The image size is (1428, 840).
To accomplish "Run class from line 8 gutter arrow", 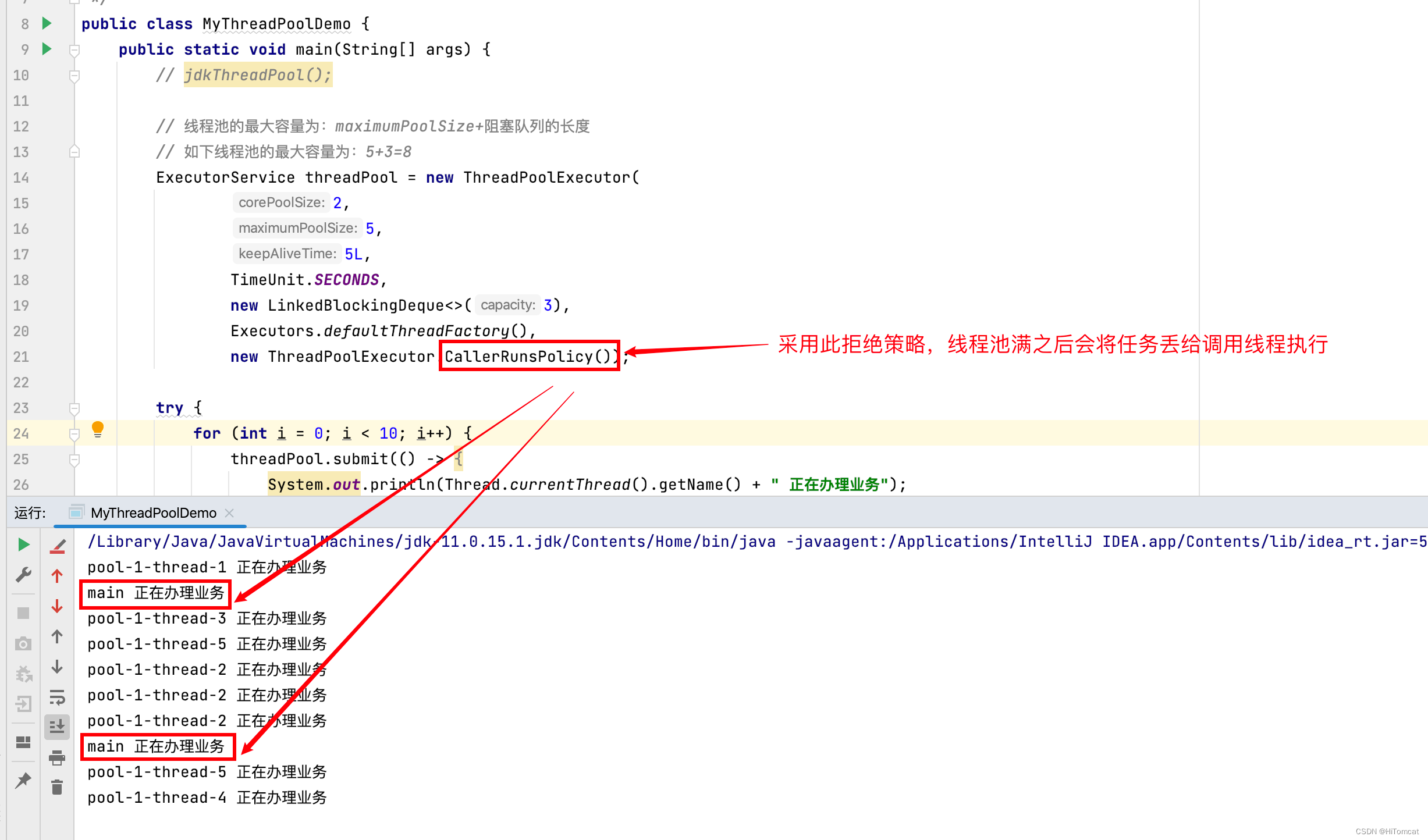I will pos(47,23).
